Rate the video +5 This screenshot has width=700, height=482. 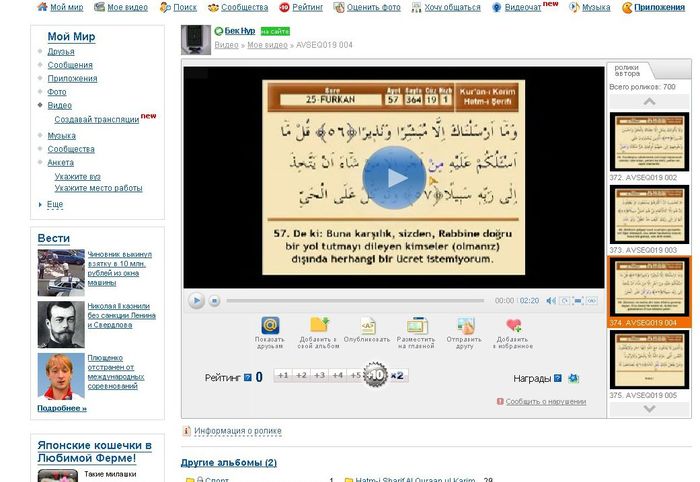tap(355, 375)
